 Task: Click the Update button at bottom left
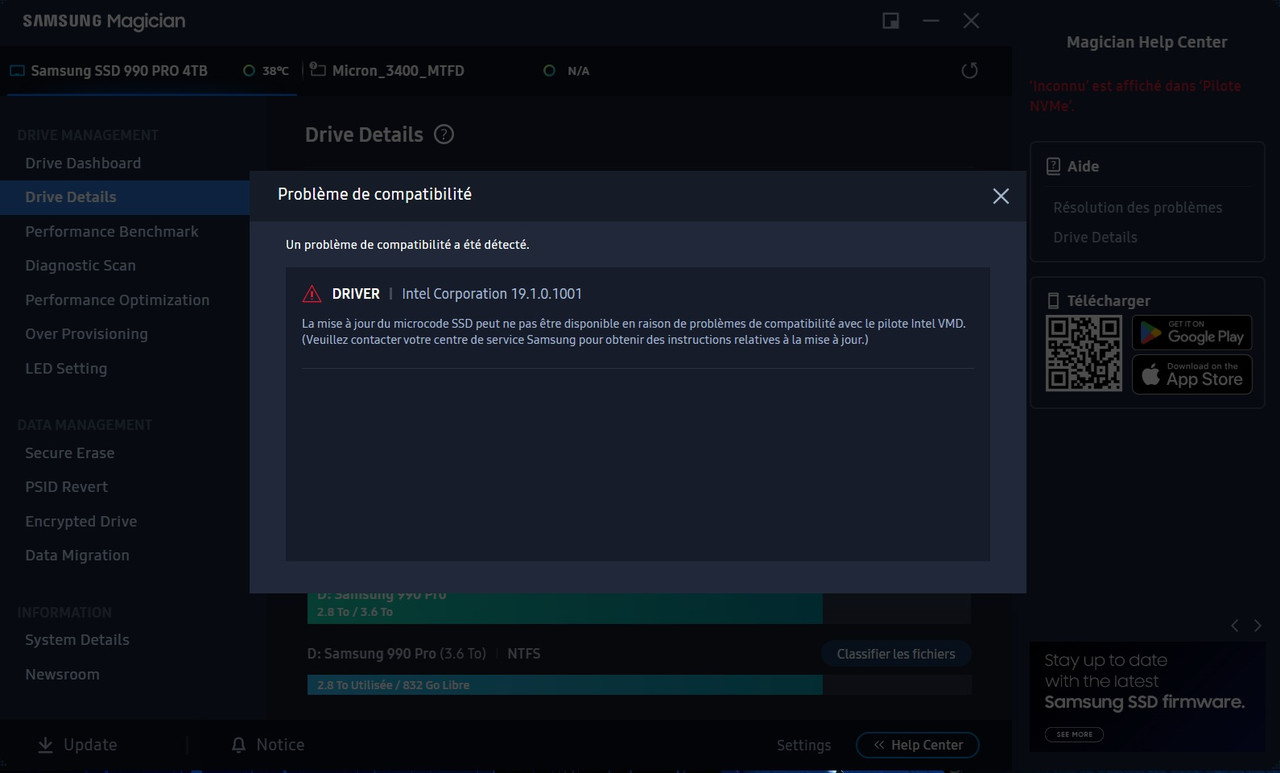[77, 745]
